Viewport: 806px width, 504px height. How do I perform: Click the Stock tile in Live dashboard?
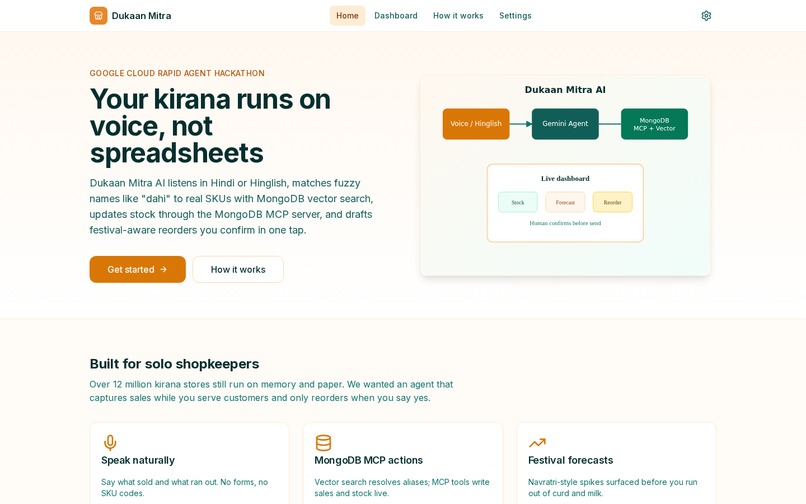(x=518, y=202)
